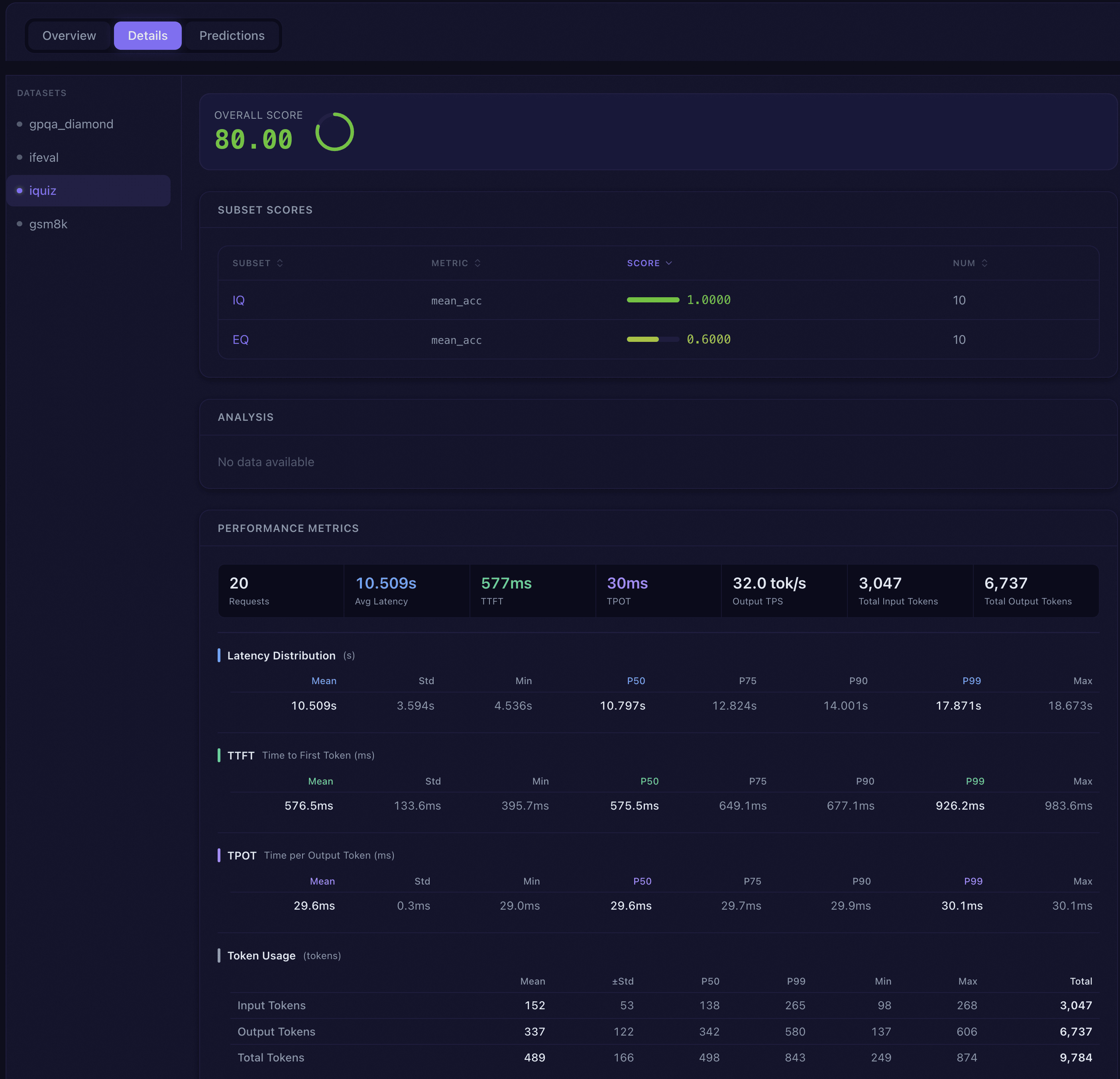This screenshot has width=1120, height=1079.
Task: Click Output Tokens P50 value 342
Action: point(709,1032)
